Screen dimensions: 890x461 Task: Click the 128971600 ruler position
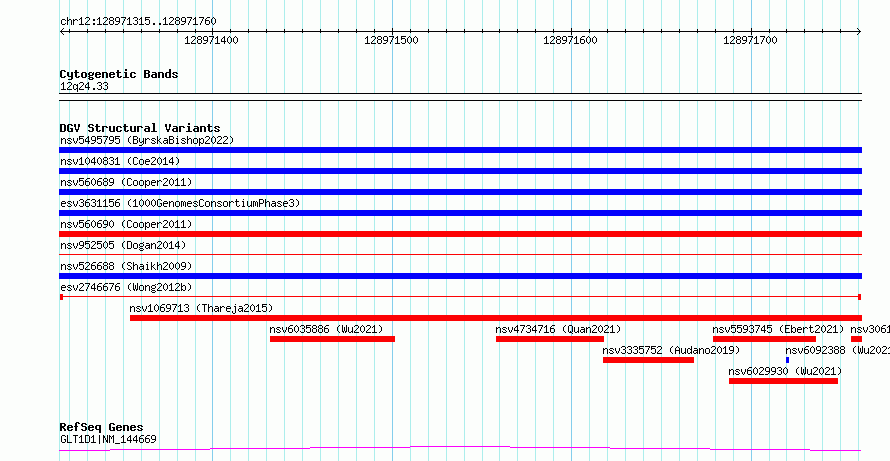[570, 40]
